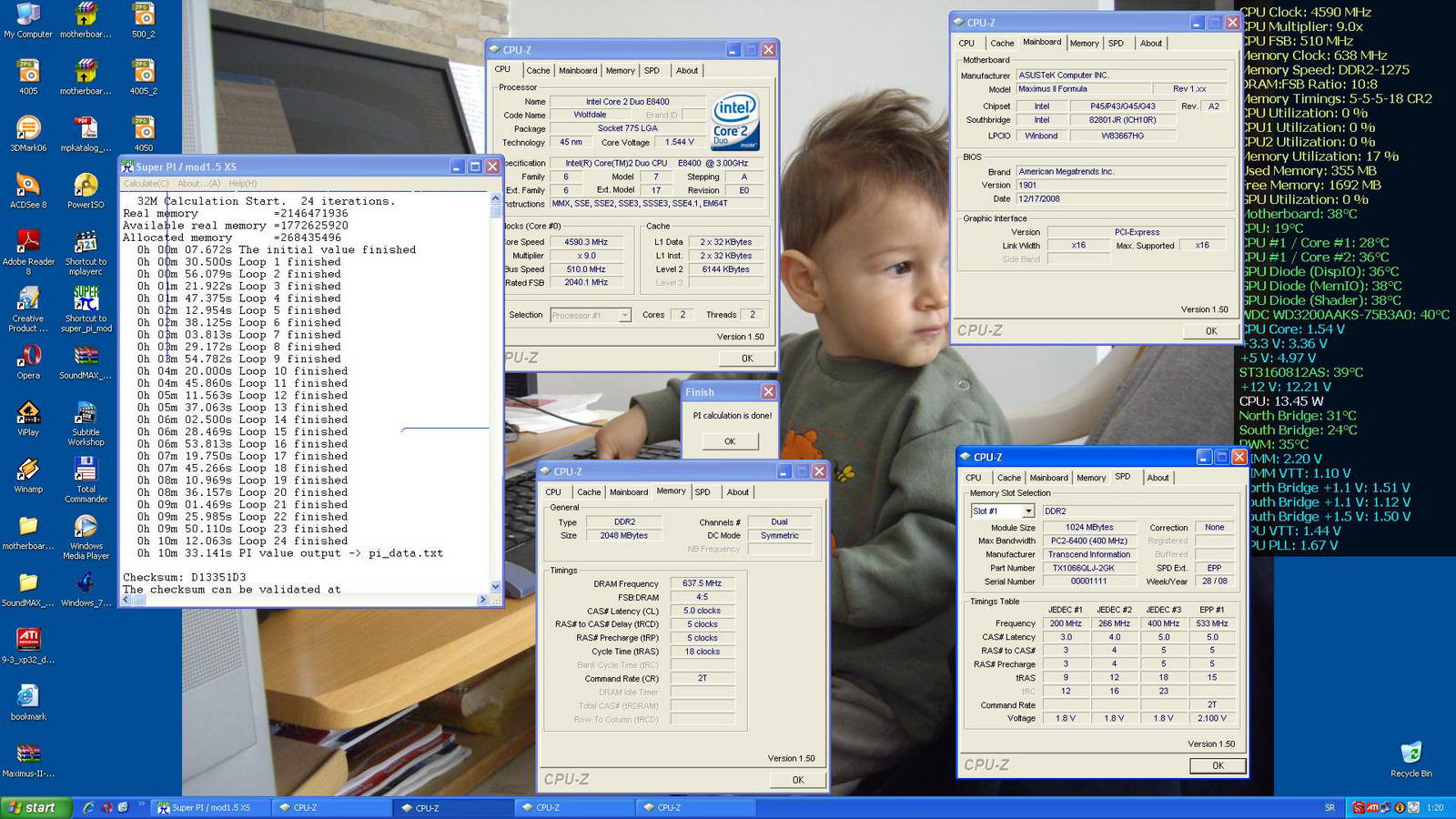1456x819 pixels.
Task: Open the bookmark file on desktop
Action: coord(28,703)
